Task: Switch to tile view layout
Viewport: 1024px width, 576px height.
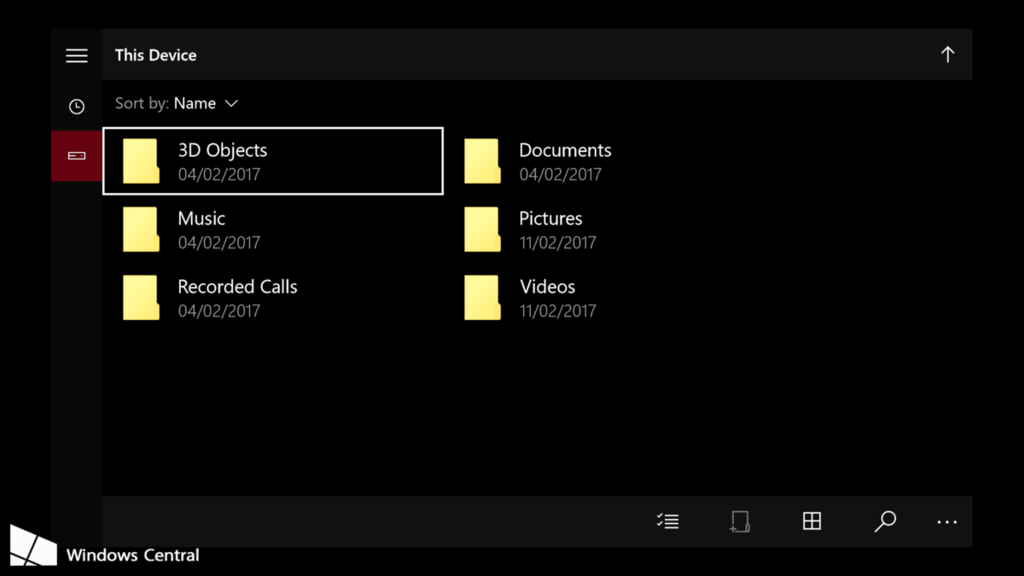Action: (811, 521)
